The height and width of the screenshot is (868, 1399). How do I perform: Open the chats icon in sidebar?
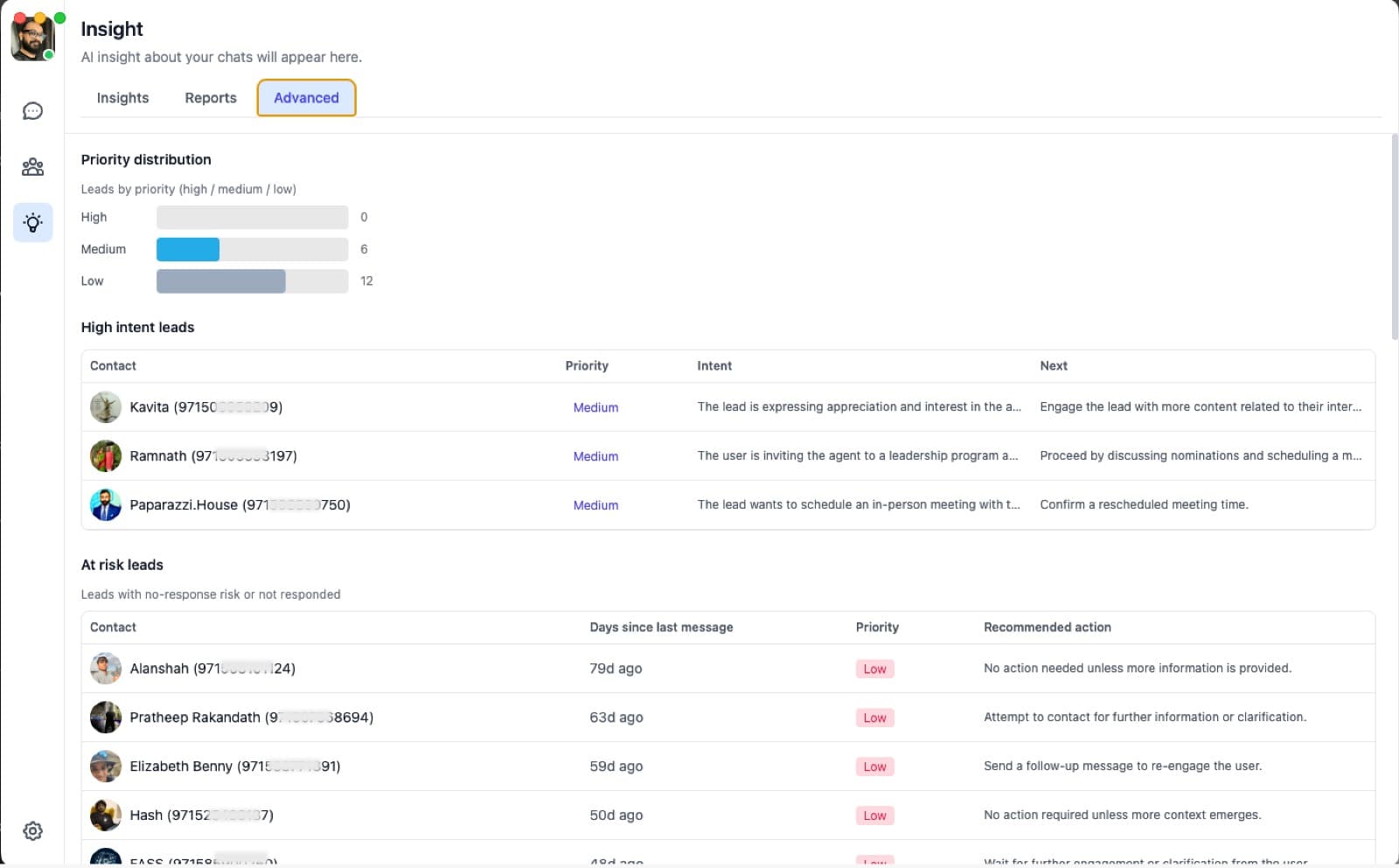pos(32,111)
